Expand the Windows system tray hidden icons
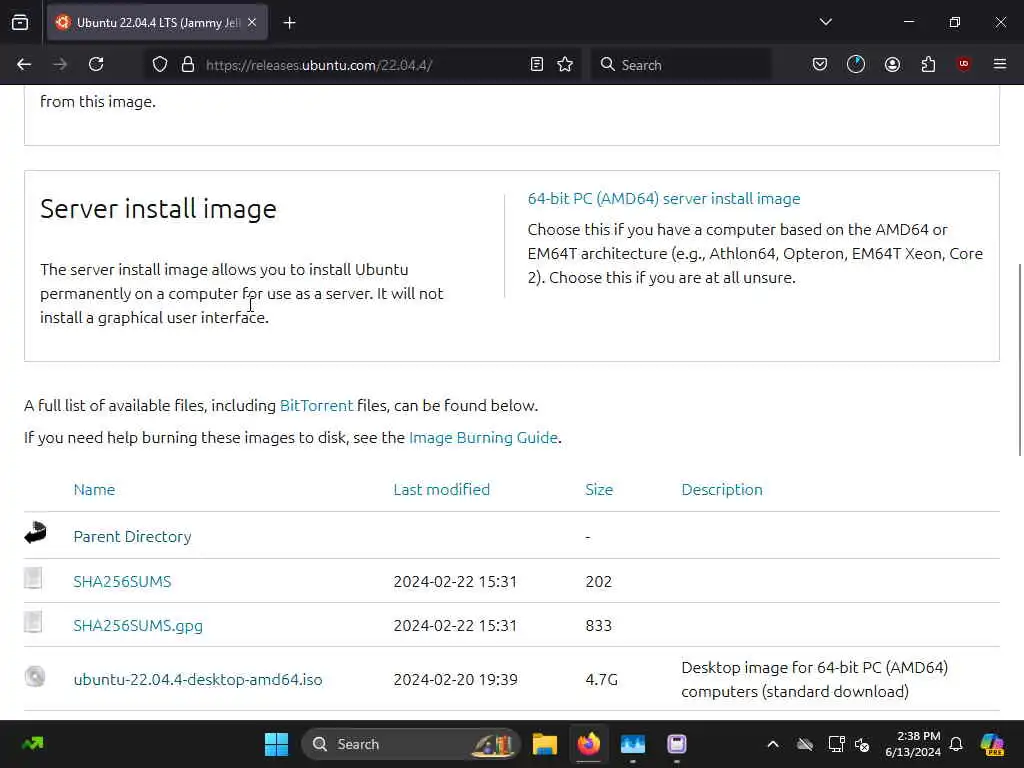 772,744
